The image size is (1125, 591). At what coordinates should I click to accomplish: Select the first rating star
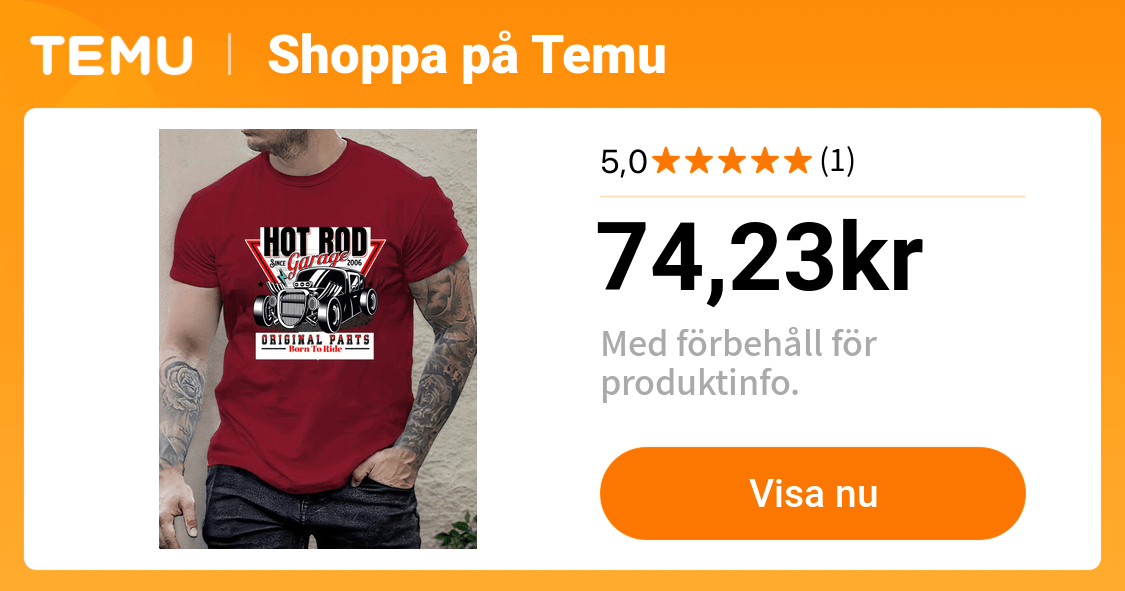(666, 161)
